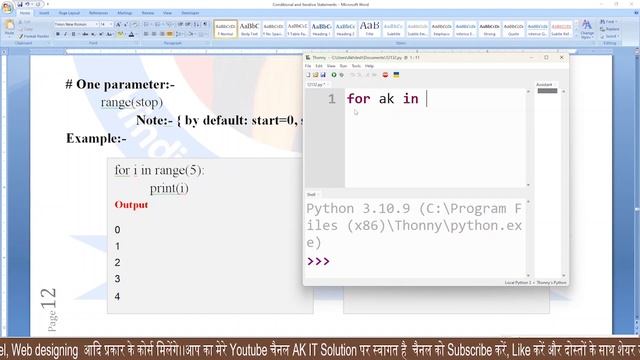Click the Align Left icon in Word
This screenshot has width=640, height=360.
146,34
